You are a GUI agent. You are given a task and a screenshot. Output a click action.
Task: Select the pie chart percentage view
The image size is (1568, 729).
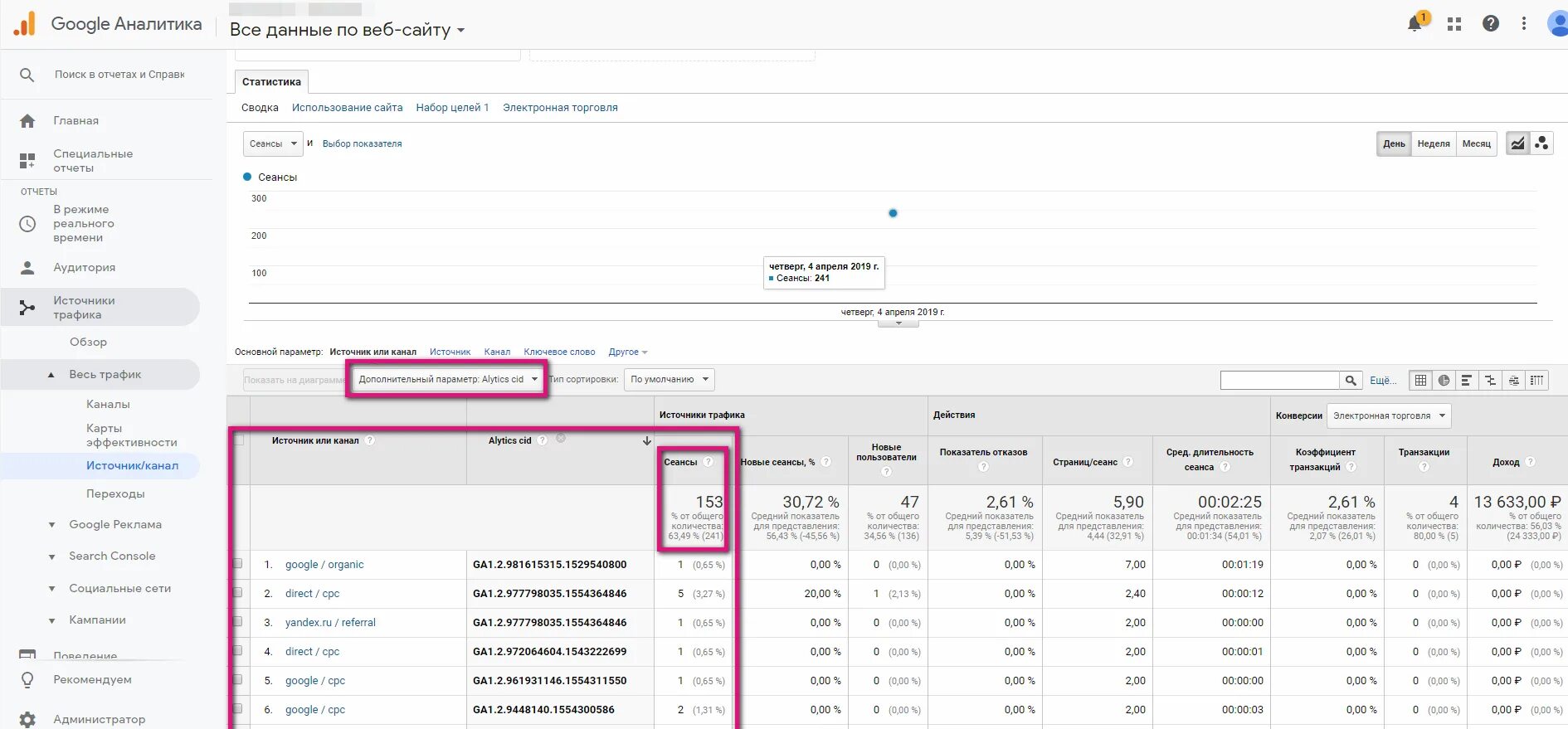tap(1444, 380)
